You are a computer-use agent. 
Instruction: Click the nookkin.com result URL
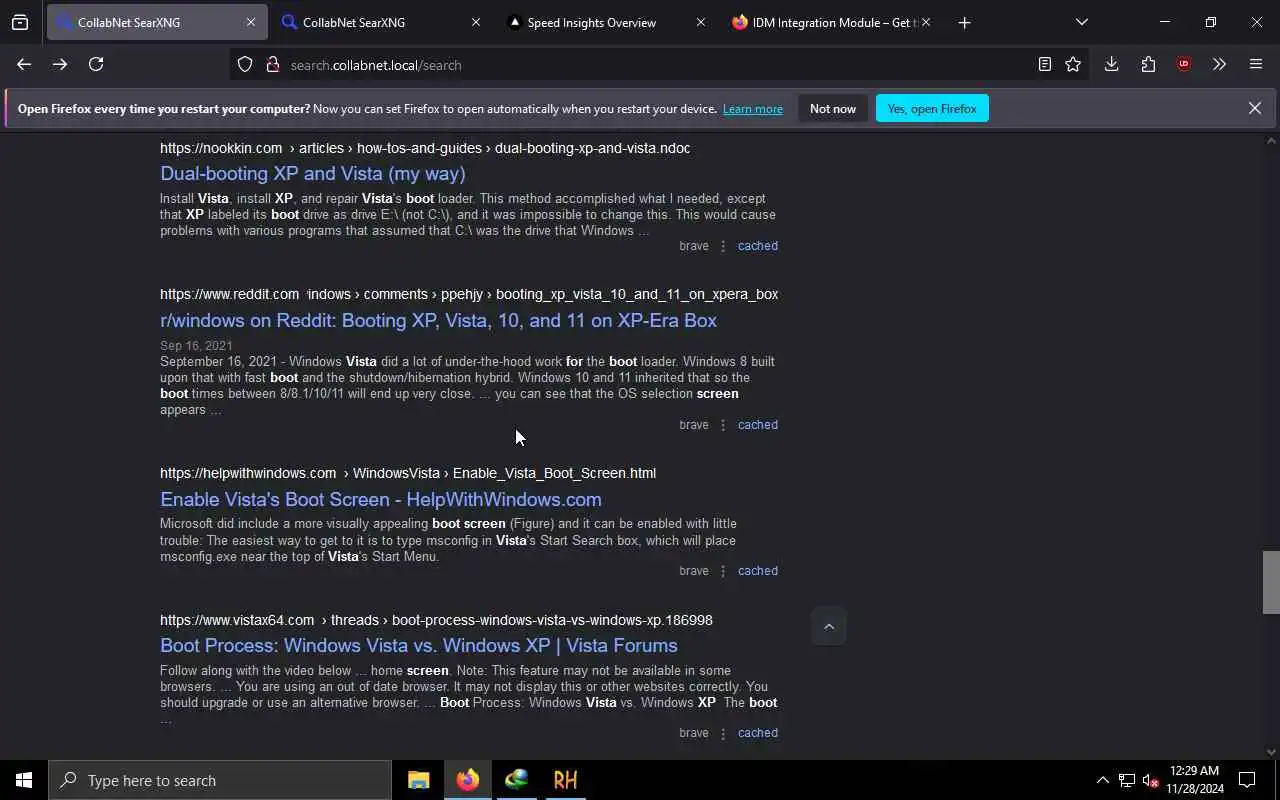(x=425, y=148)
